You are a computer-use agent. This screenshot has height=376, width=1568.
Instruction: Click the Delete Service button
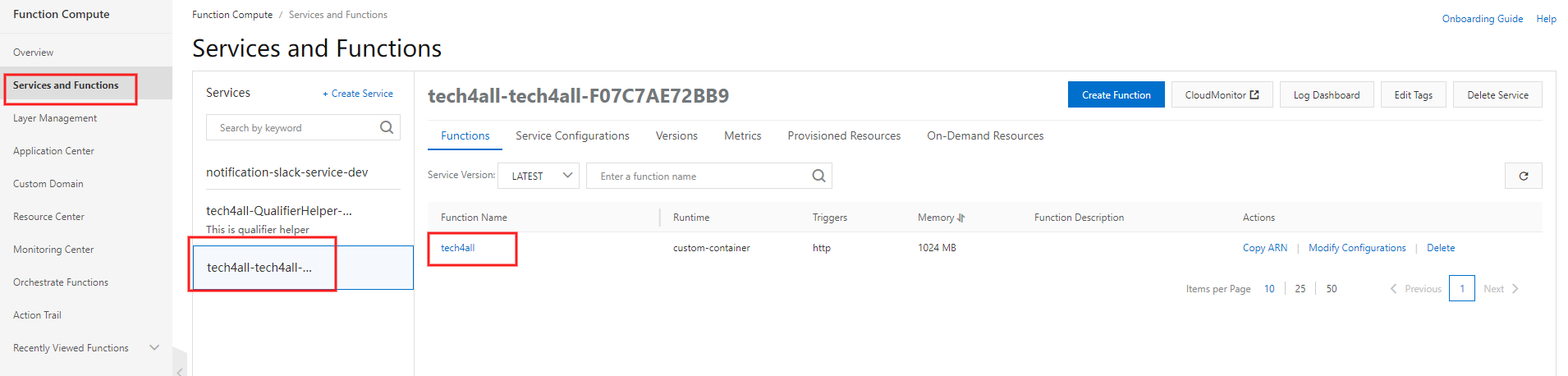click(x=1497, y=94)
